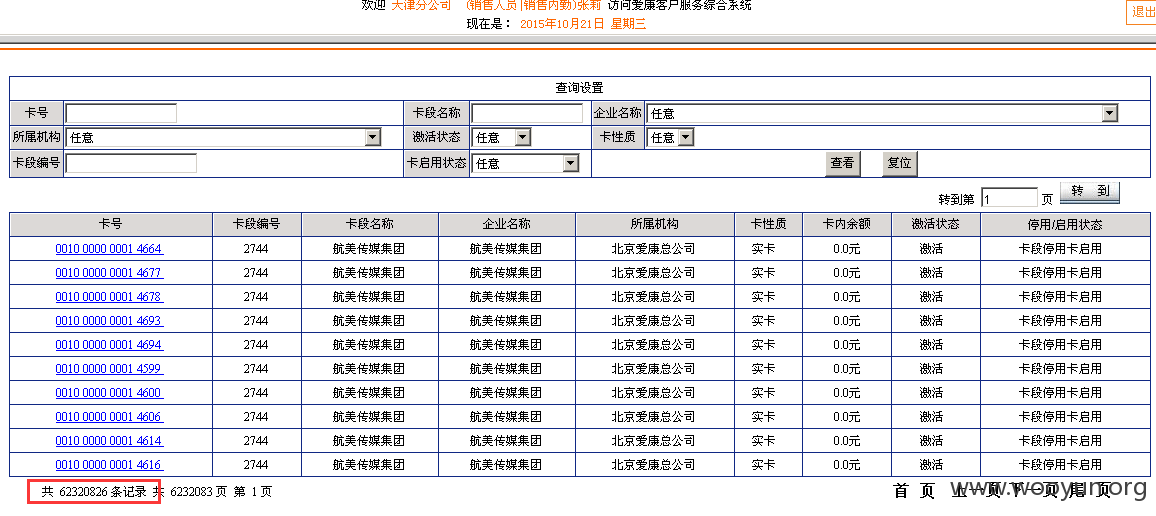The width and height of the screenshot is (1156, 516).
Task: Click 北京爱康总公司 in row 4677
Action: coord(653,273)
